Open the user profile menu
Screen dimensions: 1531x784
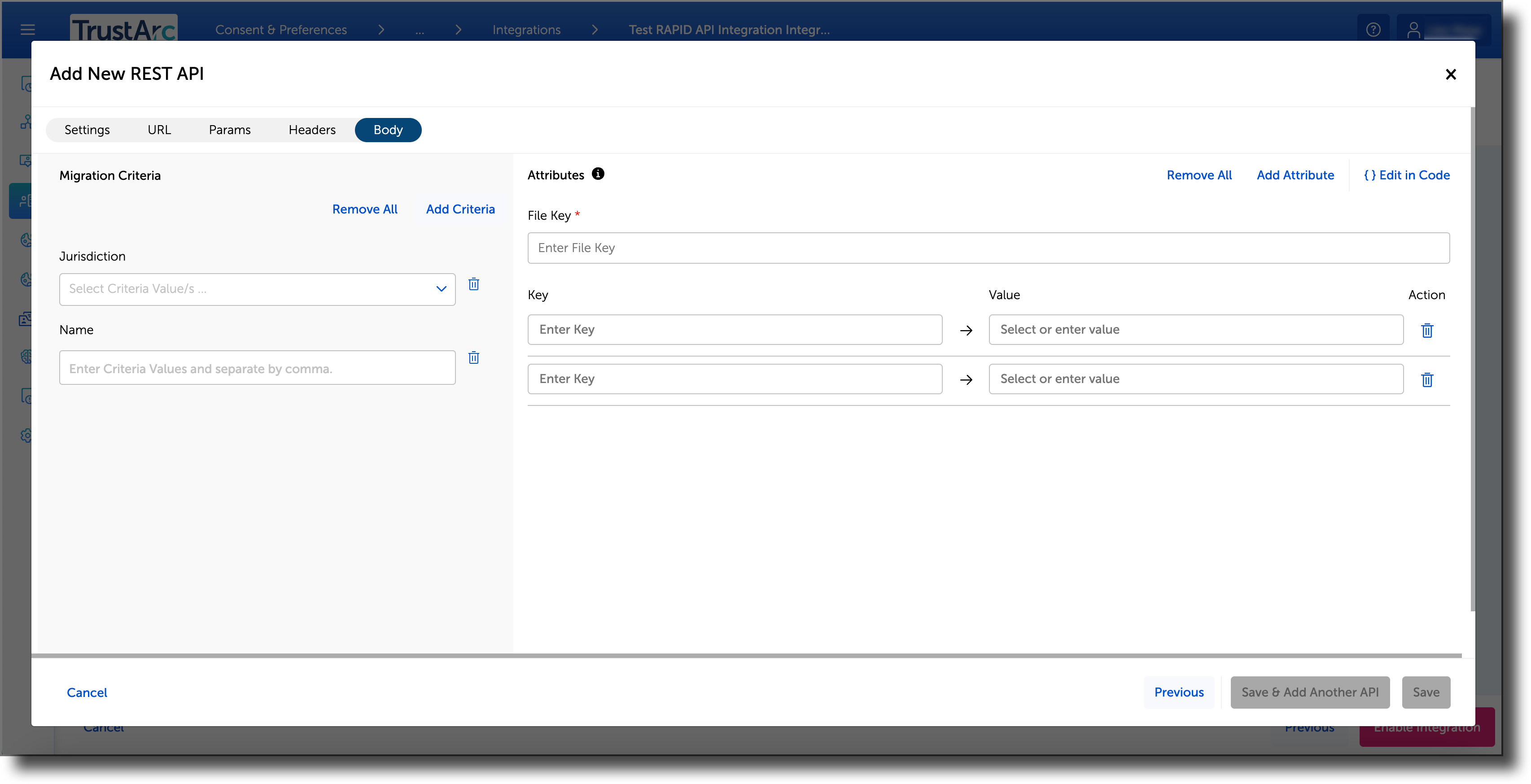click(x=1413, y=29)
